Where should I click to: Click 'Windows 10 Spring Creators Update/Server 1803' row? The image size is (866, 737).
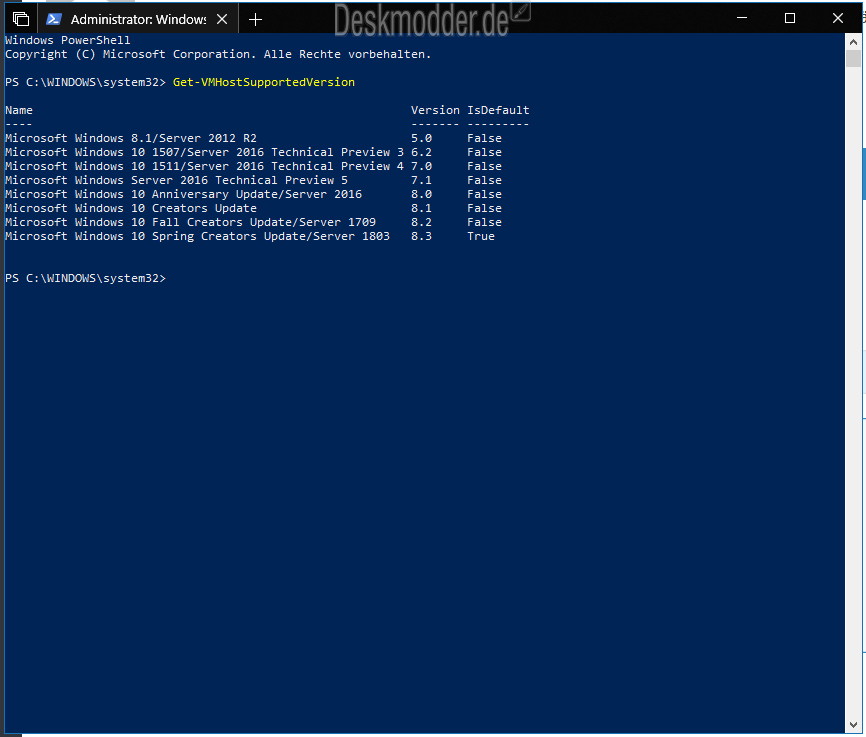coord(250,236)
